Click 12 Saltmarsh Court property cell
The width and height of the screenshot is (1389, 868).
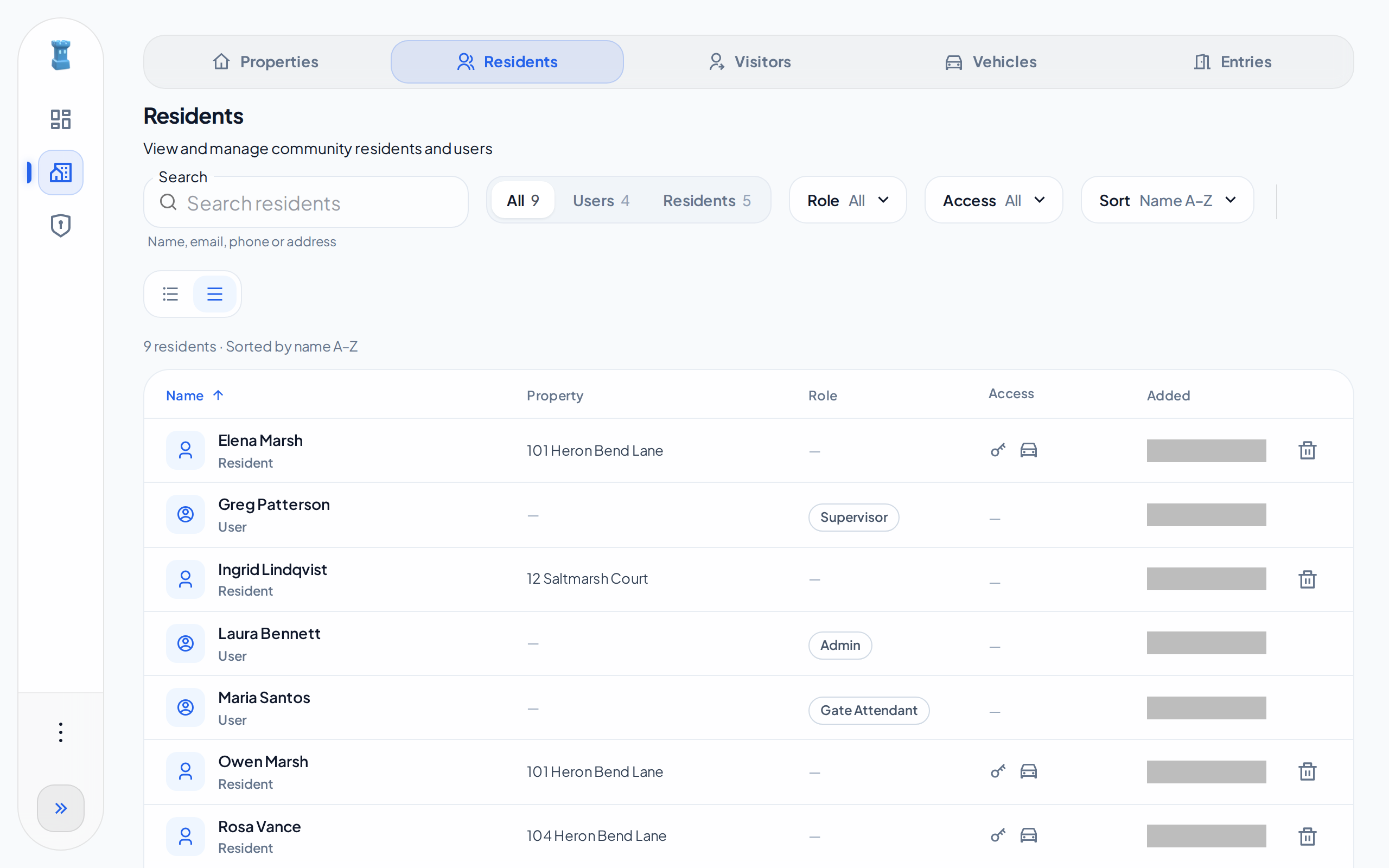(587, 579)
